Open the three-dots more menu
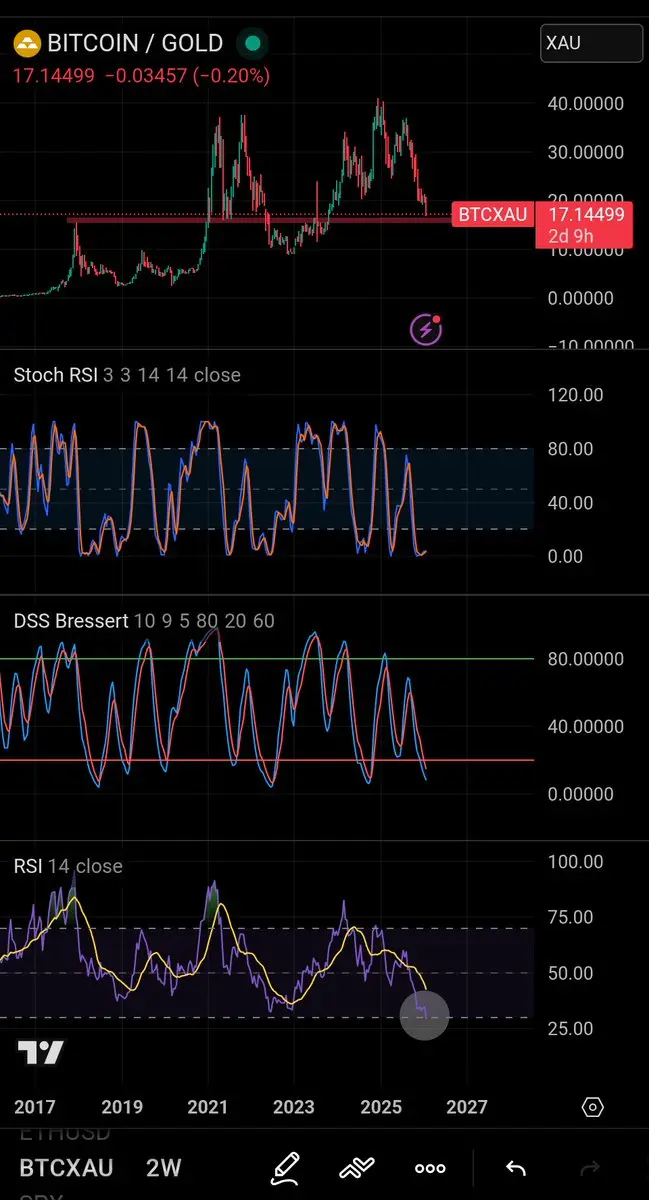 pos(430,1168)
